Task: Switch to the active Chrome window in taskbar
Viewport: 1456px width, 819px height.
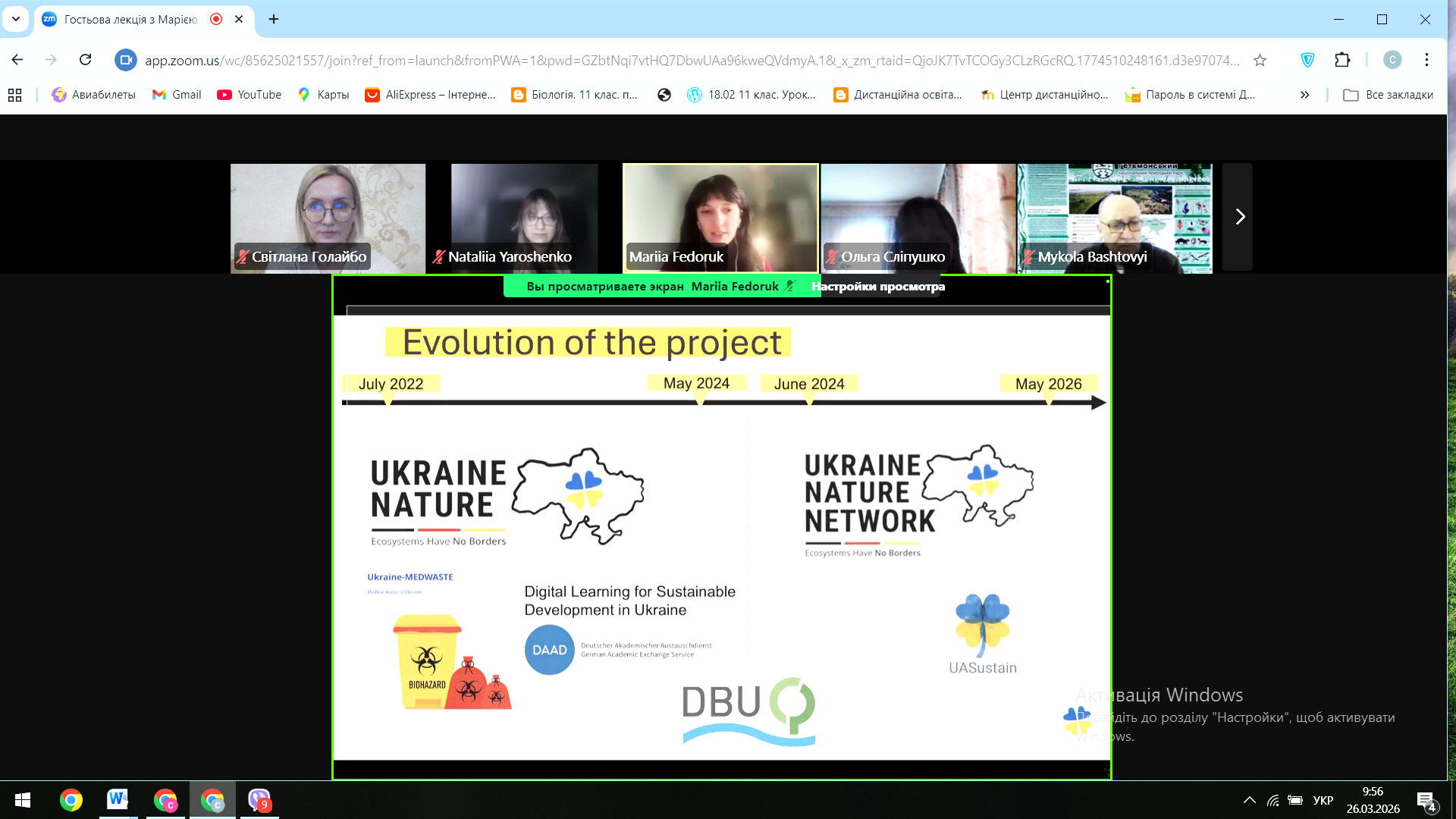Action: [x=212, y=800]
